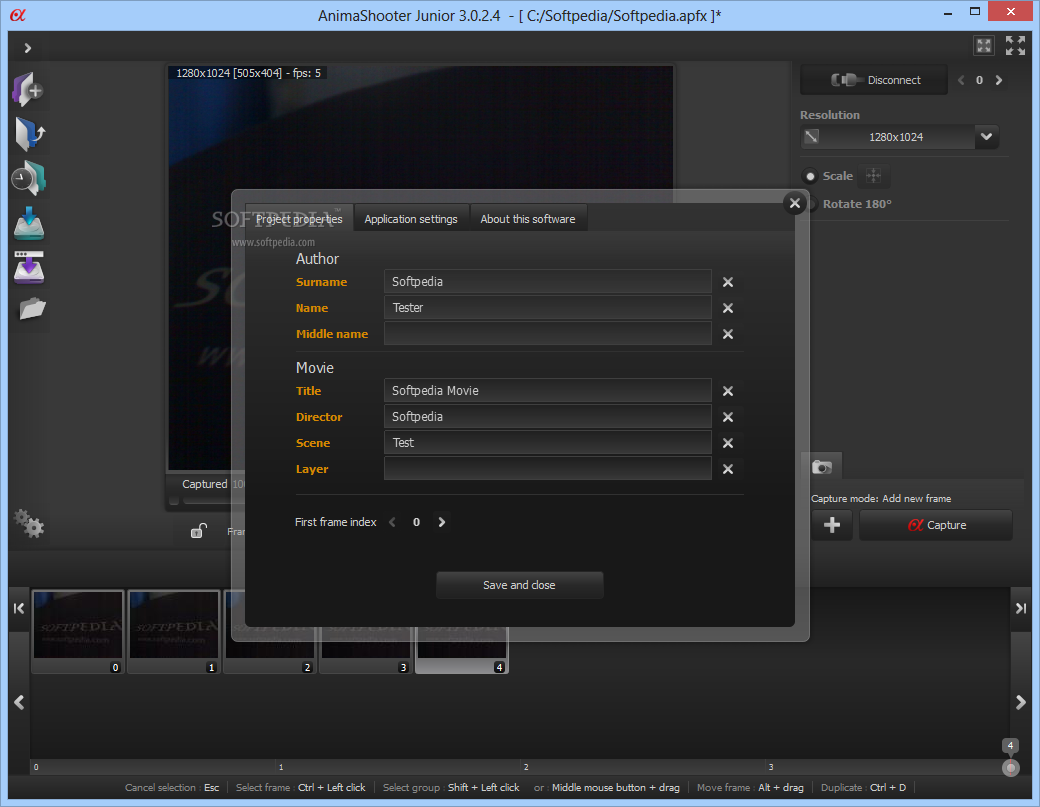Click the diagonal resize icon beside resolution
Image resolution: width=1040 pixels, height=807 pixels.
click(811, 137)
